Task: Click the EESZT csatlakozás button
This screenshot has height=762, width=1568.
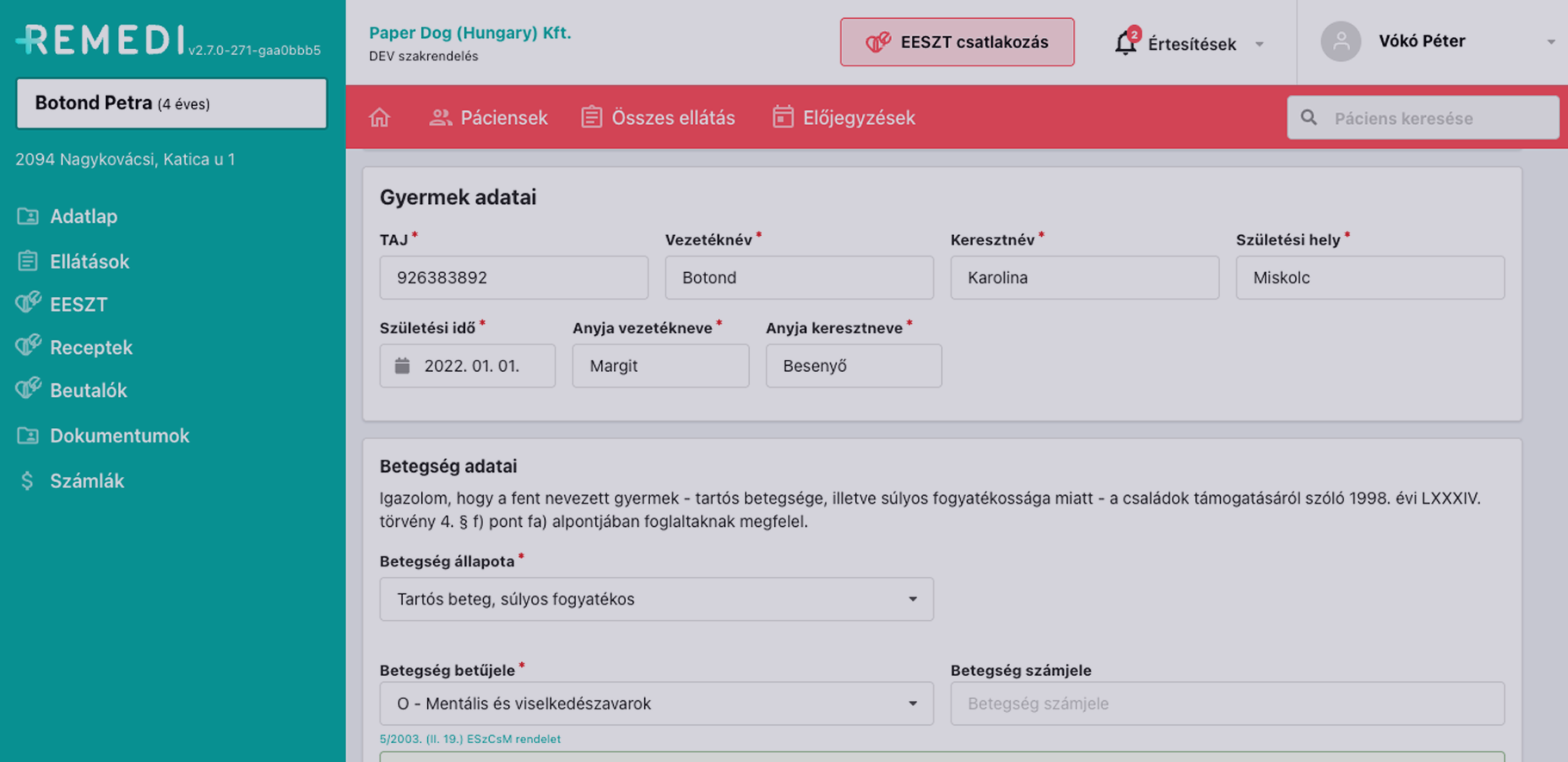Action: [x=957, y=42]
